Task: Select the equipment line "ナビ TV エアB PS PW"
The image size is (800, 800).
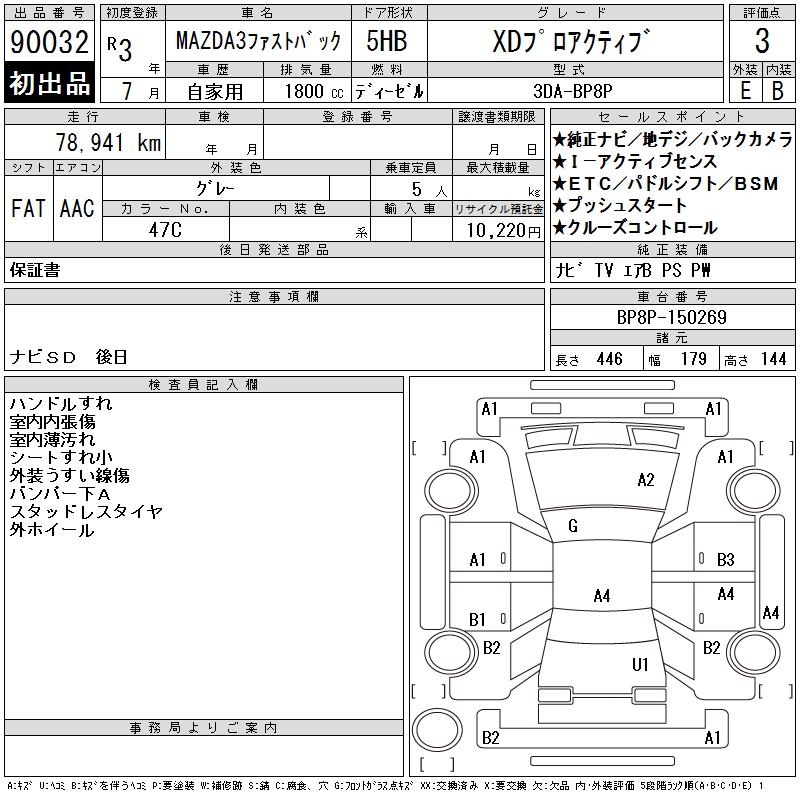Action: tap(633, 270)
